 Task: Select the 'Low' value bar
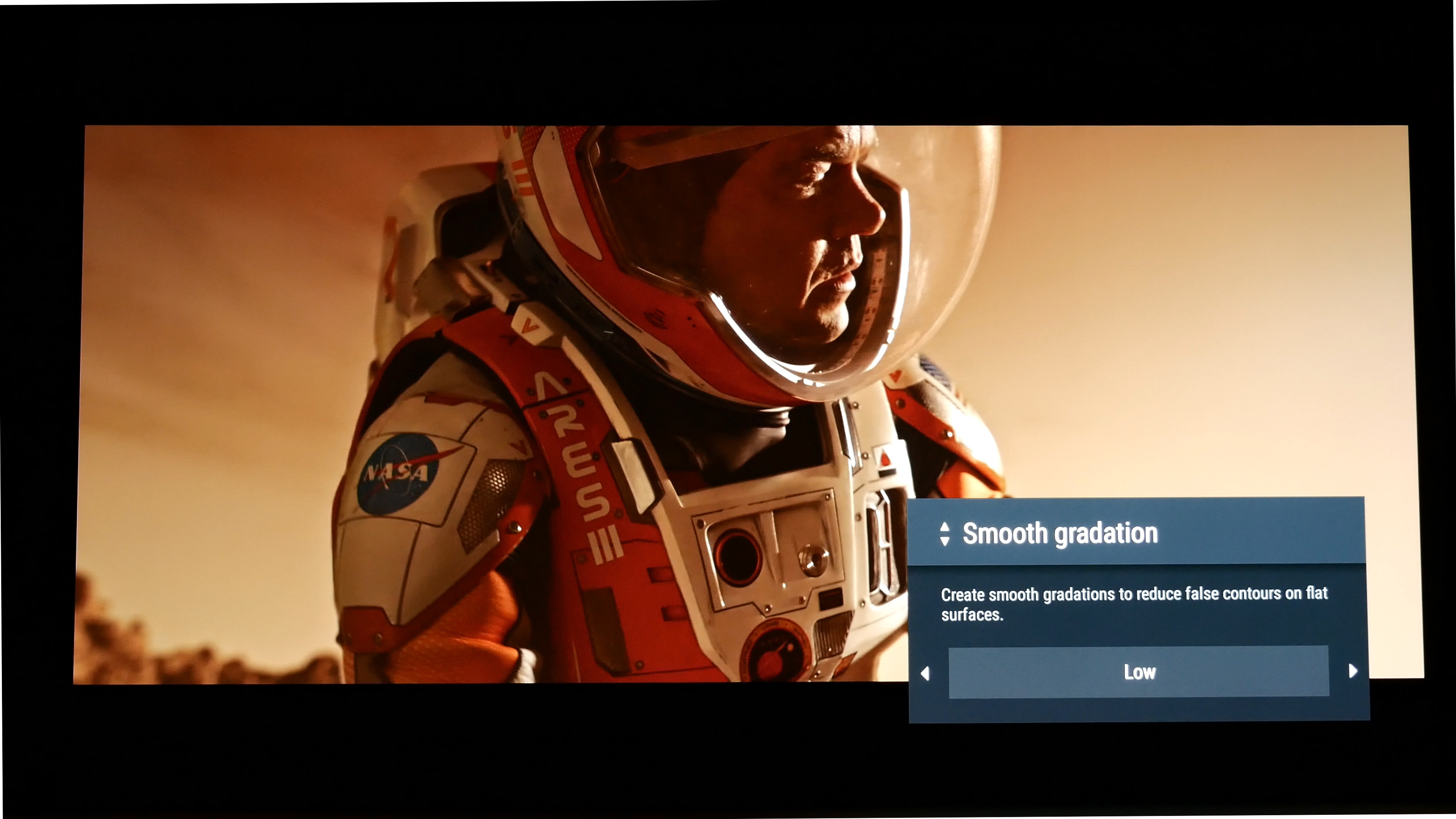pyautogui.click(x=1138, y=672)
